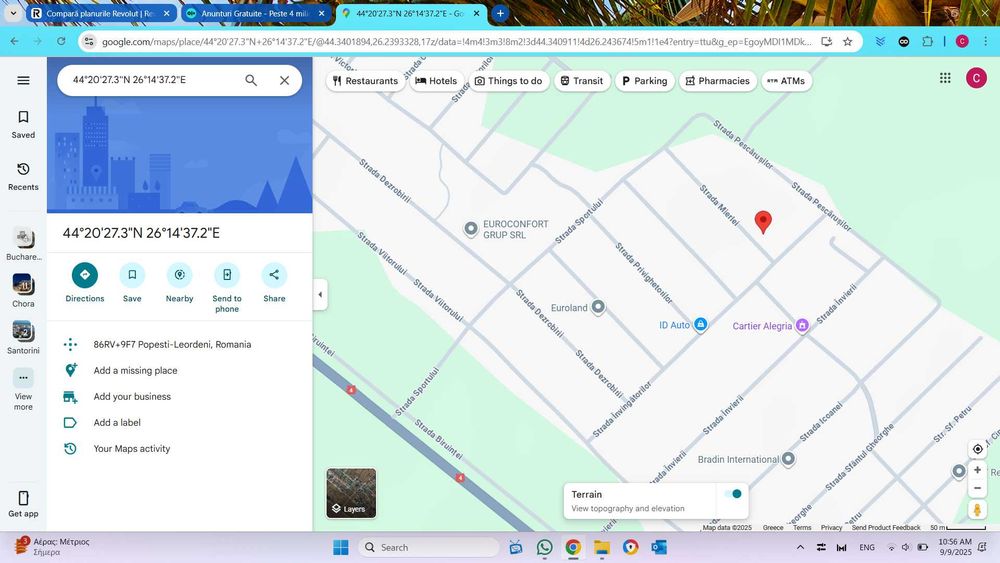Open WhatsApp from the taskbar
The width and height of the screenshot is (1000, 563).
[x=545, y=547]
